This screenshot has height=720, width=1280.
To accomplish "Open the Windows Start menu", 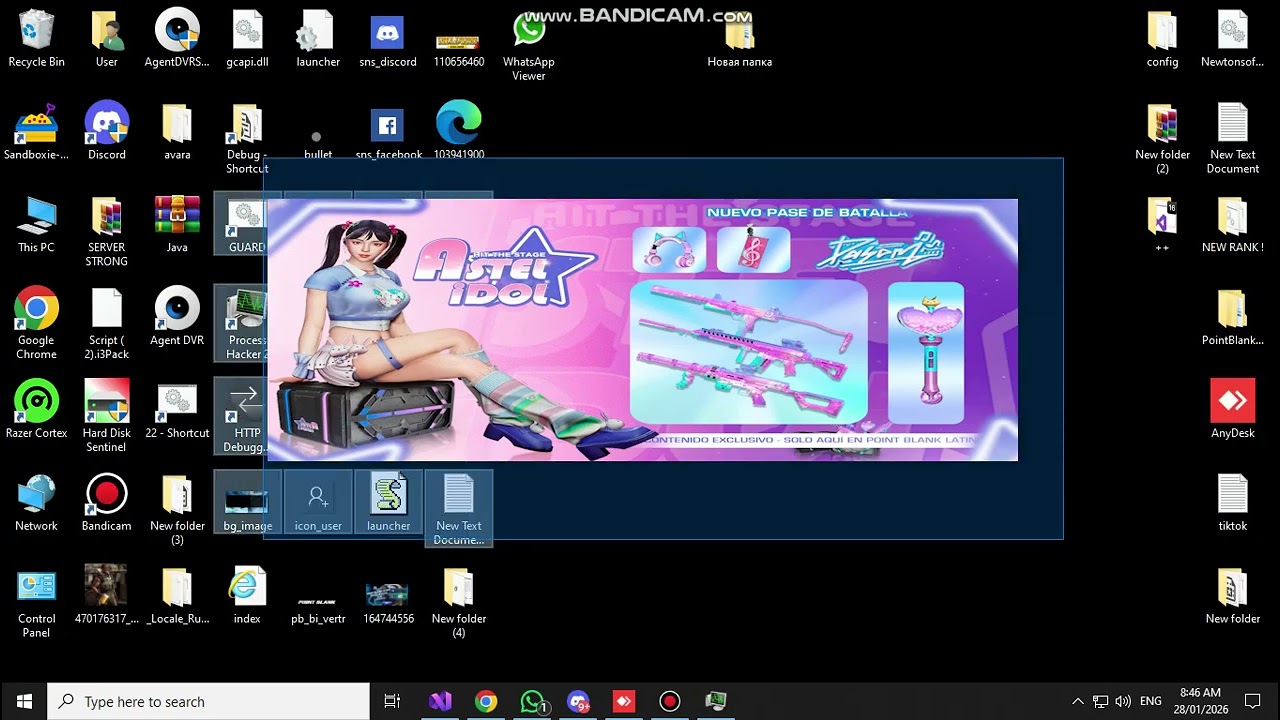I will tap(24, 702).
